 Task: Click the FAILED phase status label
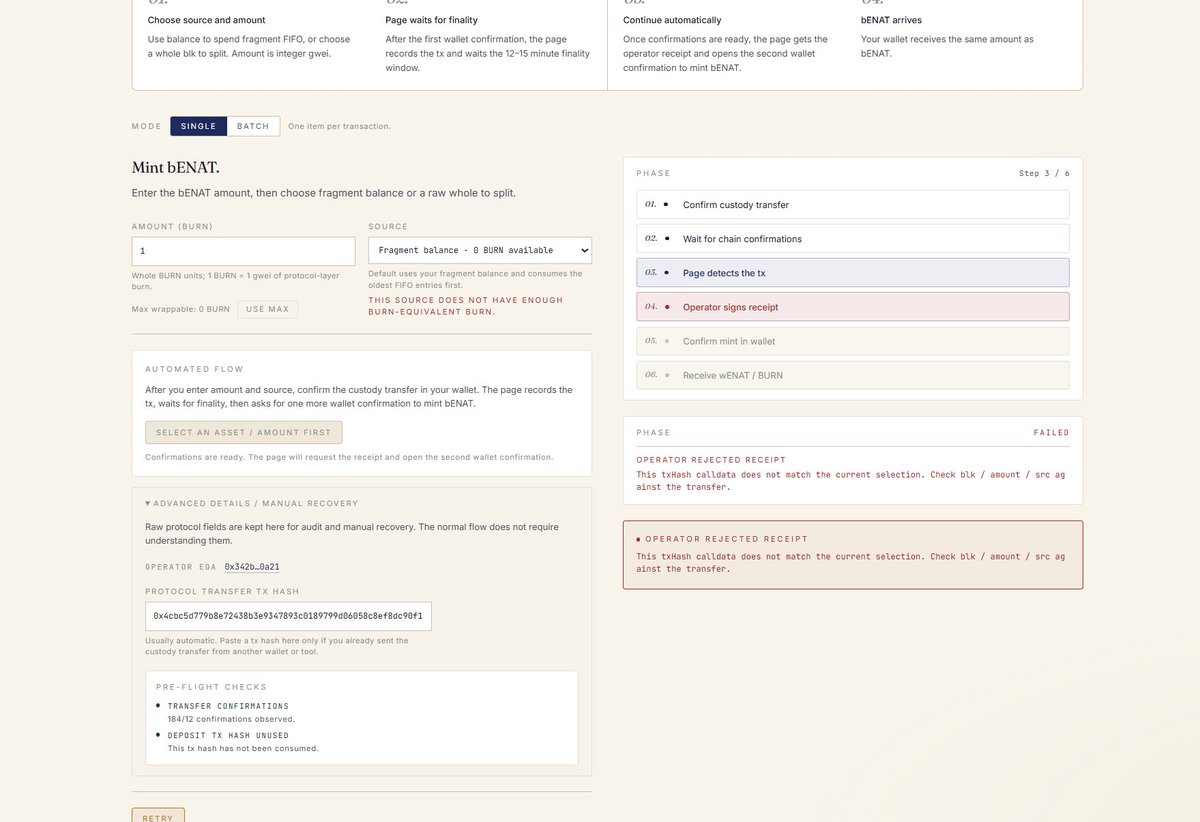point(1052,433)
